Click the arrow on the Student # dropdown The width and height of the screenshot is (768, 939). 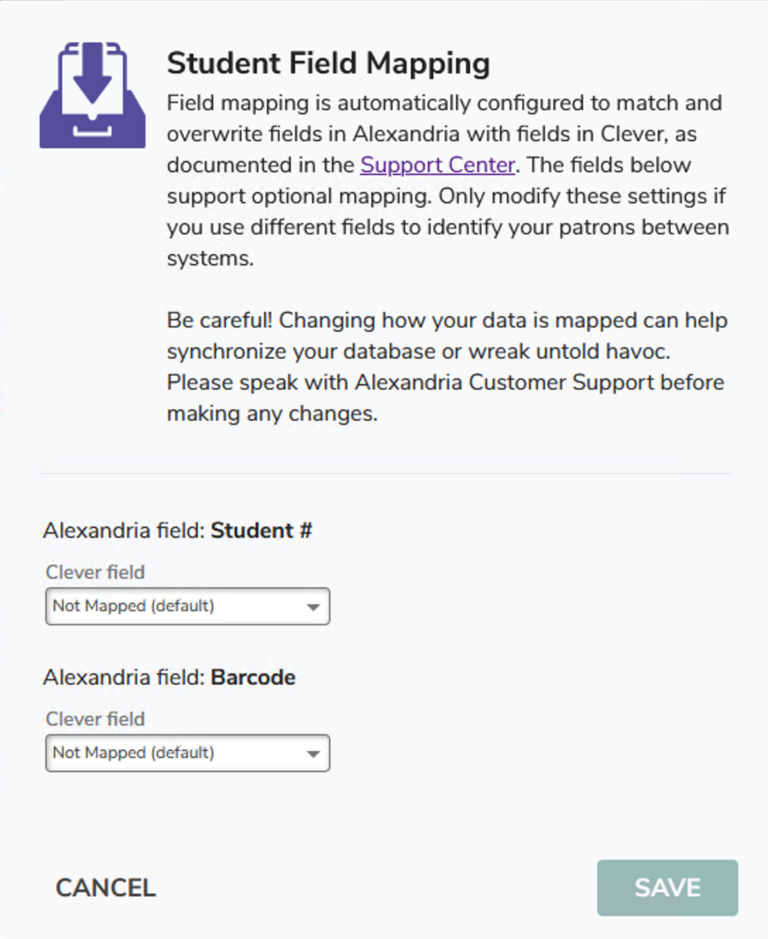pyautogui.click(x=313, y=607)
